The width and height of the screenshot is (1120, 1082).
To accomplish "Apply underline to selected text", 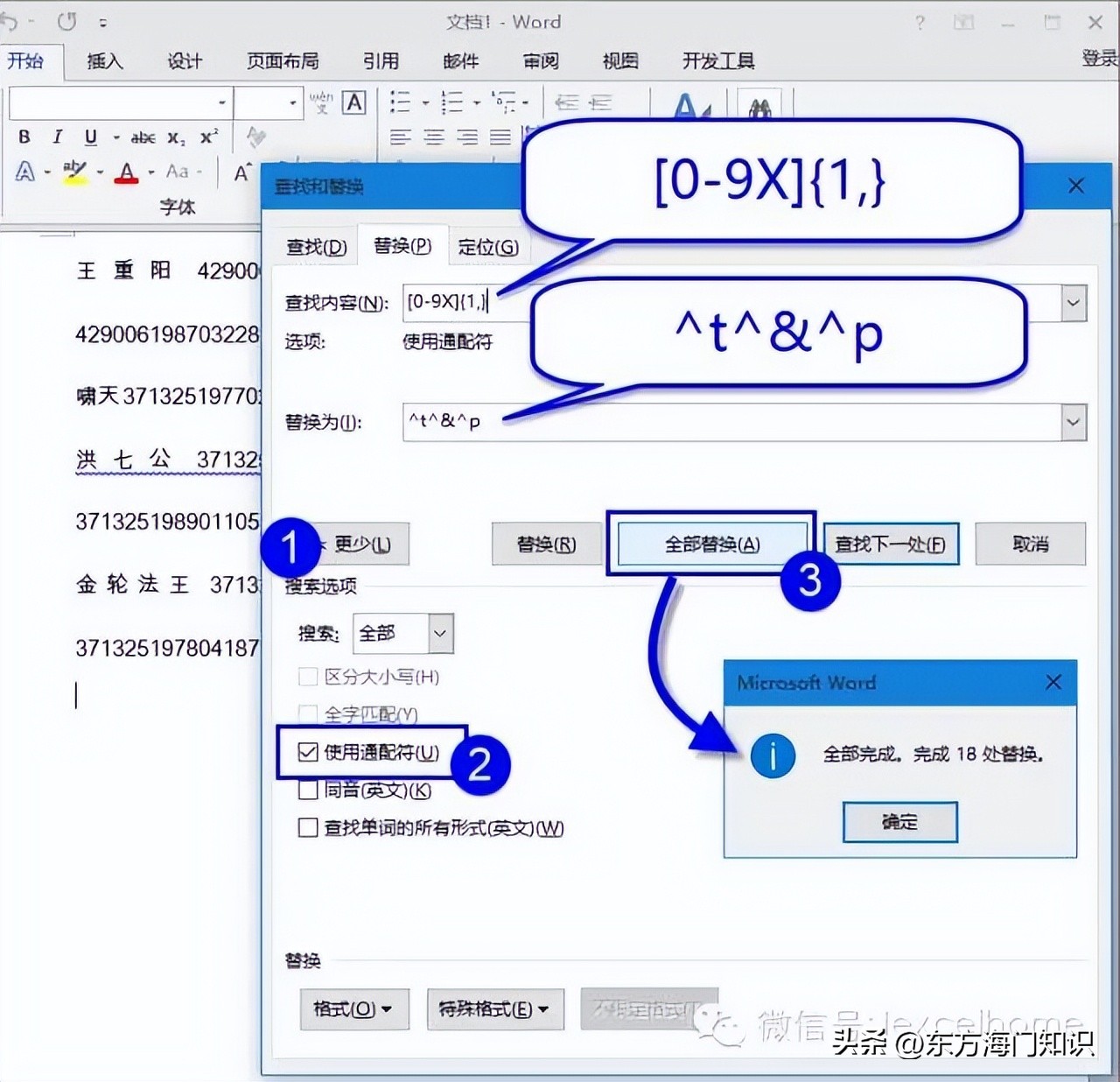I will tap(89, 137).
